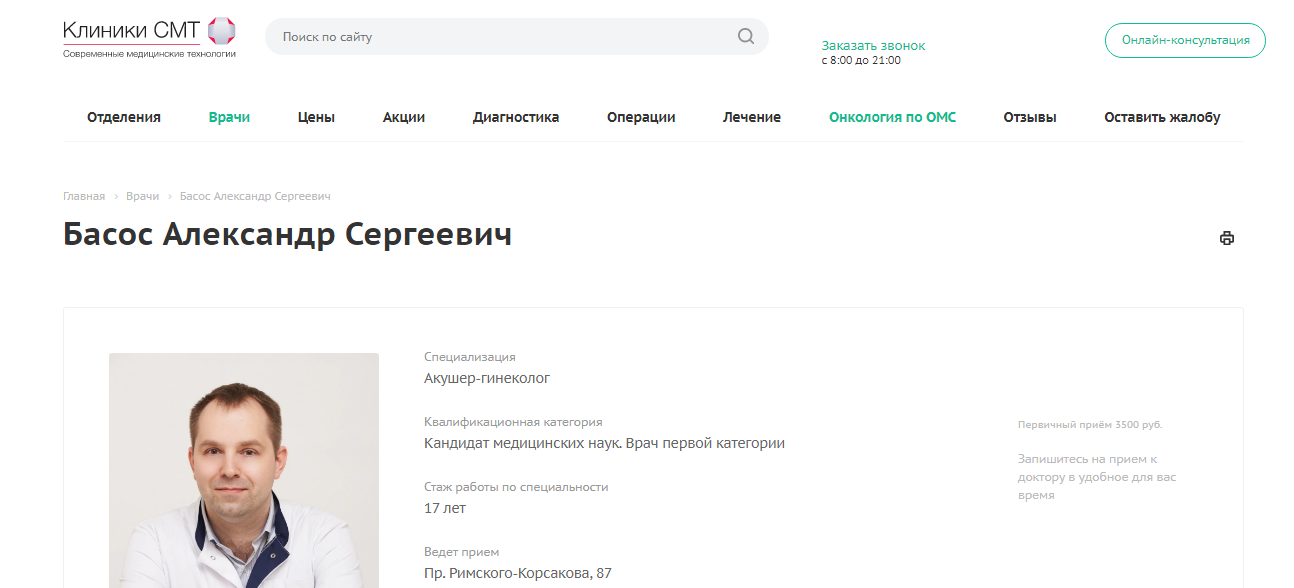
Task: Click the printer icon to print page
Action: 1227,238
